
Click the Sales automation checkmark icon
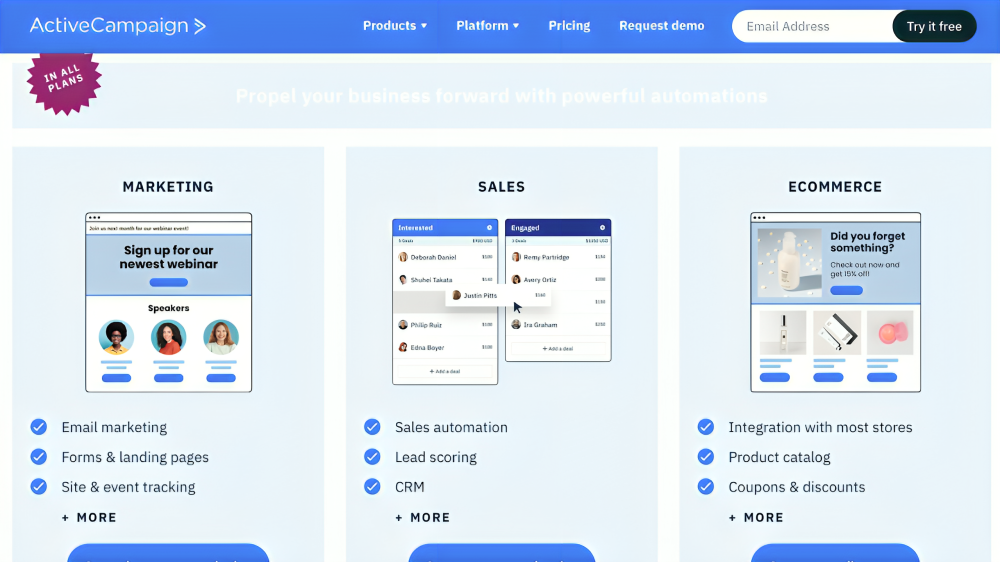click(x=372, y=427)
